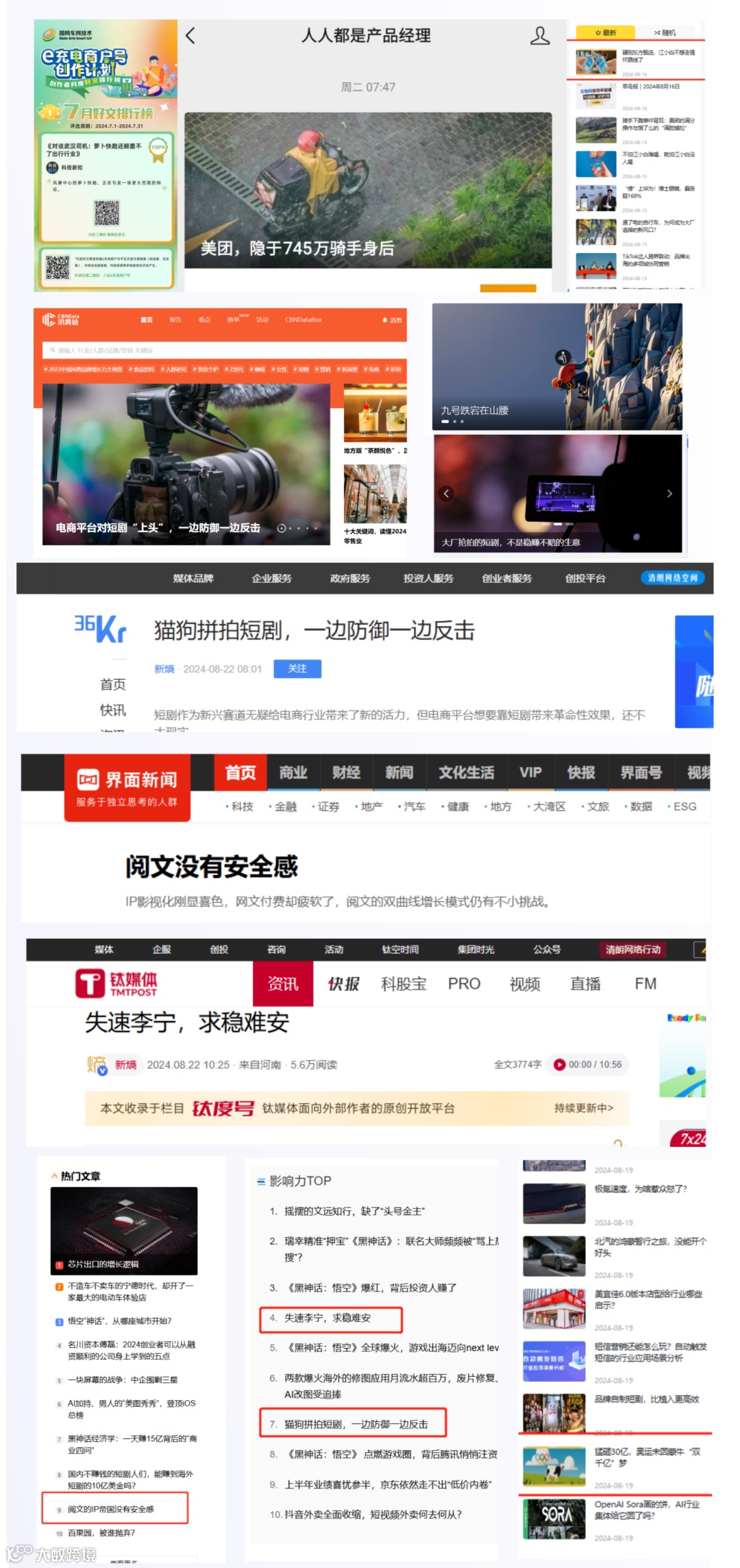Click 钛空时间 in the 钛媒体 top bar
The height and width of the screenshot is (1568, 740).
pos(400,950)
